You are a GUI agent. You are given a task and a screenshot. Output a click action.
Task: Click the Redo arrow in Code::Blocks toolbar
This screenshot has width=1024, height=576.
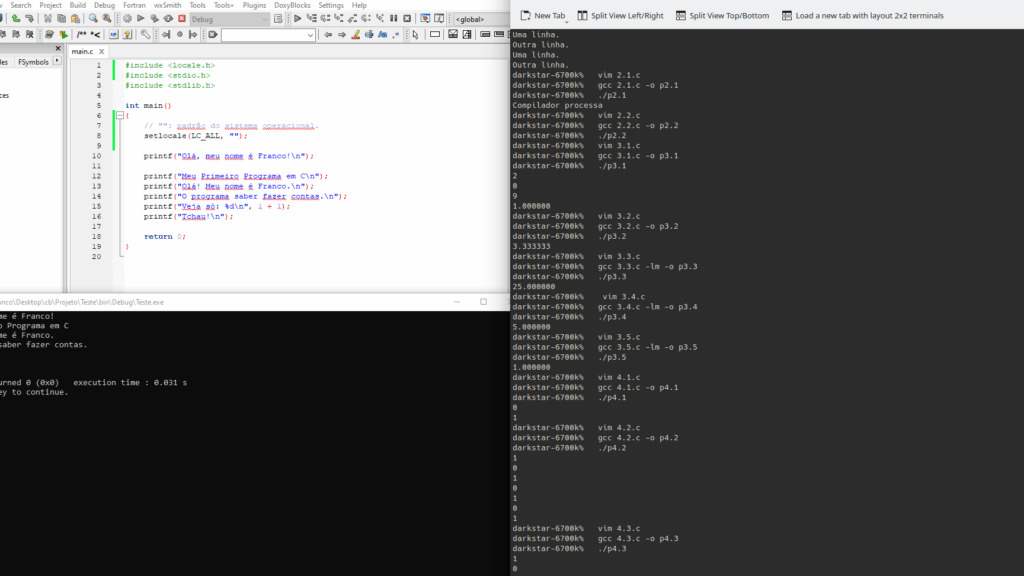coord(29,19)
